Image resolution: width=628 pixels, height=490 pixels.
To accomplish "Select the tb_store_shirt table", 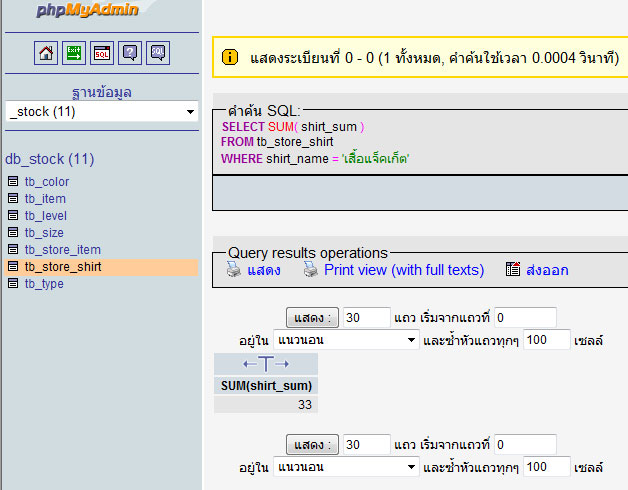I will [x=63, y=266].
